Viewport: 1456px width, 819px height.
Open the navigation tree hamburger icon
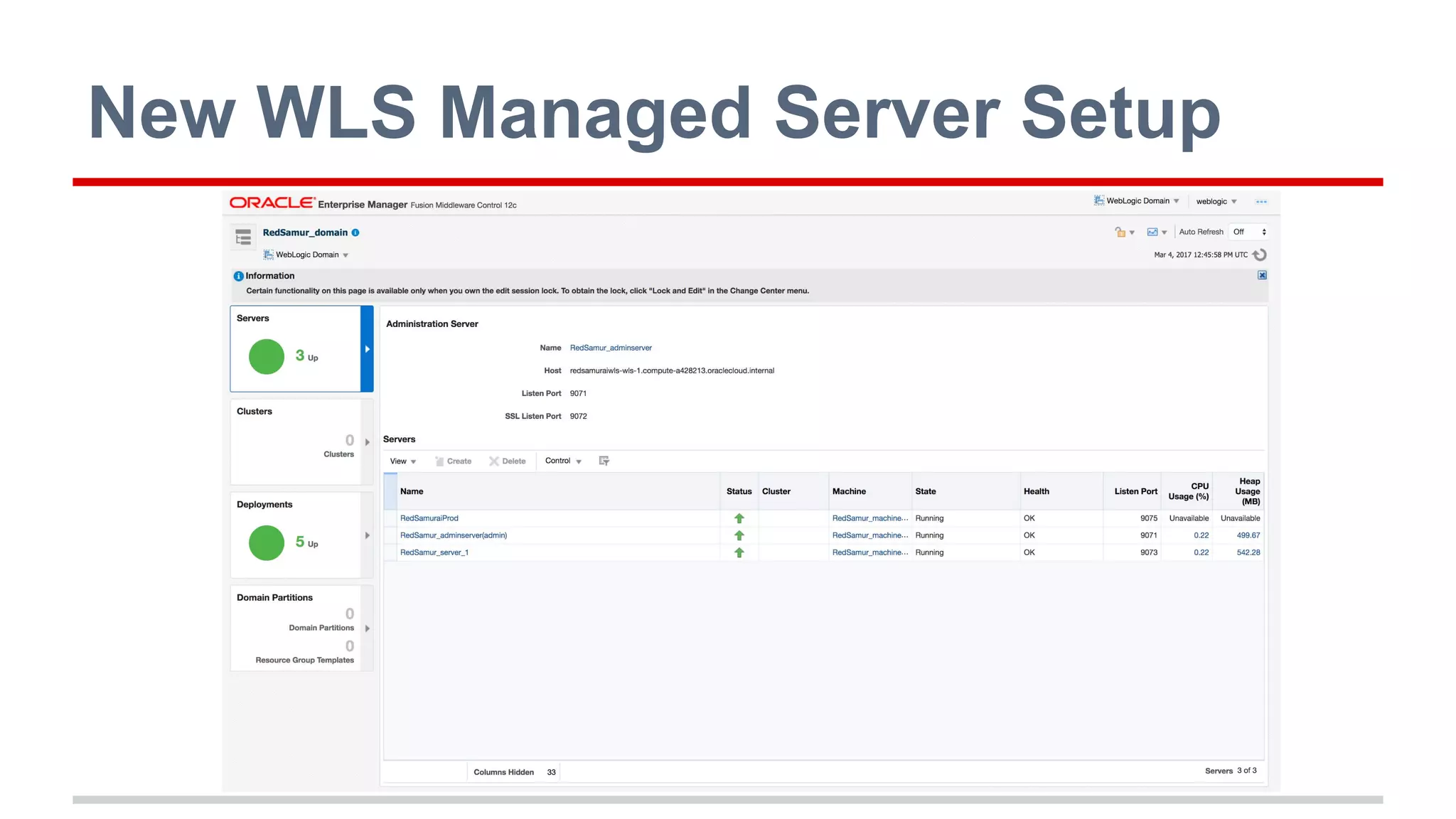click(243, 237)
